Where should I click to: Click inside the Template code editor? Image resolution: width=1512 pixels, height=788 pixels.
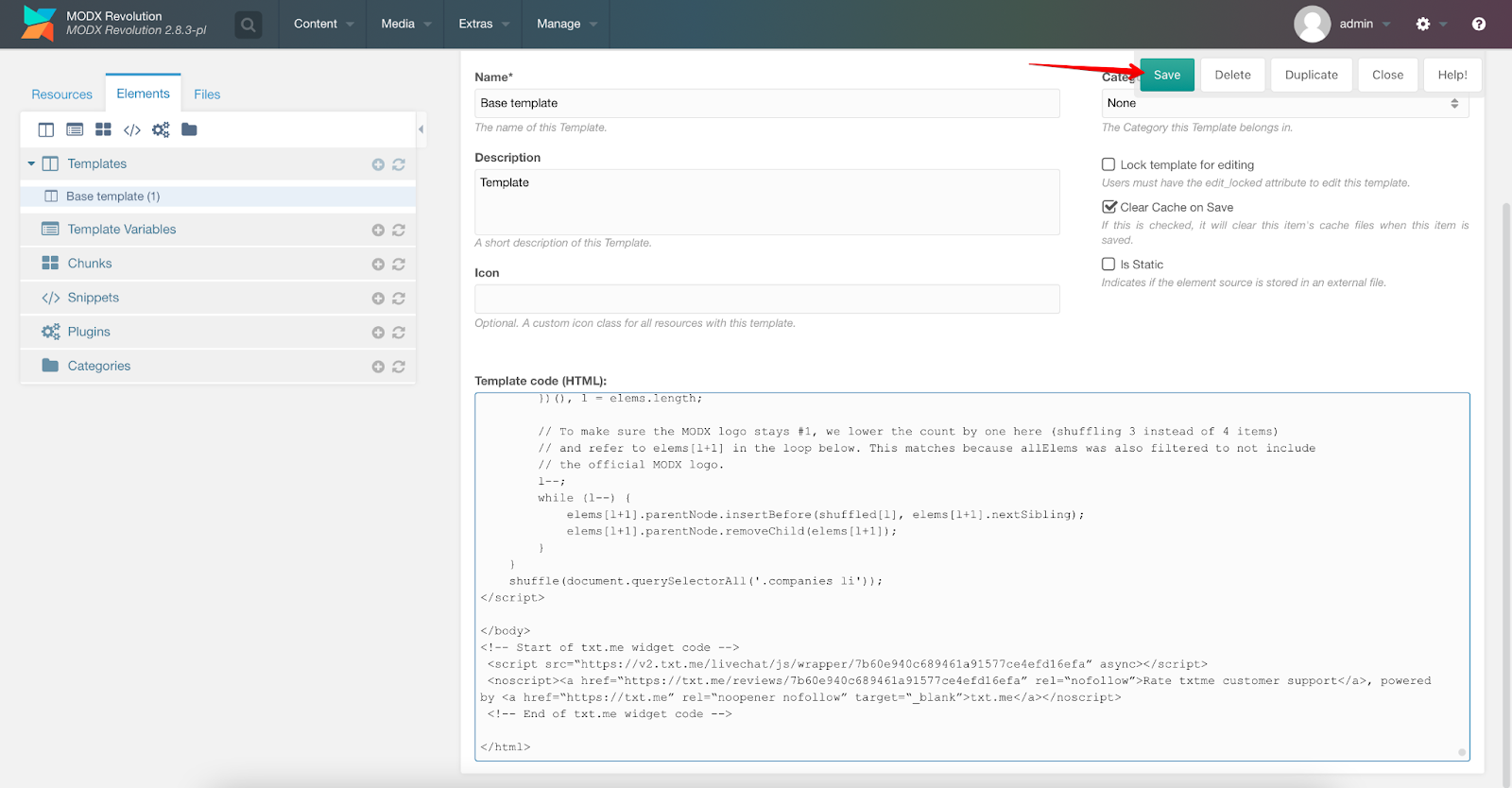click(972, 576)
